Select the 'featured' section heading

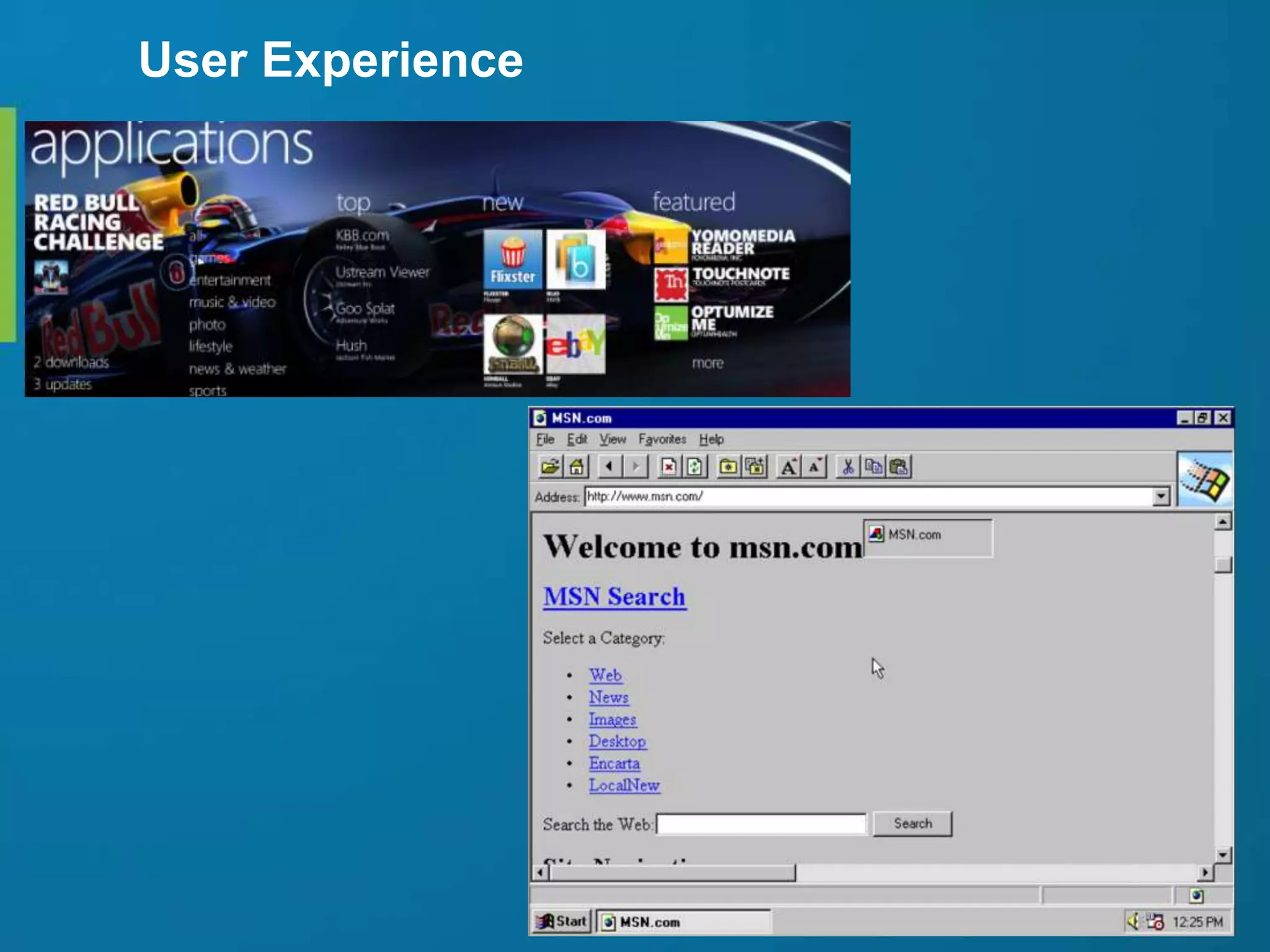click(693, 201)
